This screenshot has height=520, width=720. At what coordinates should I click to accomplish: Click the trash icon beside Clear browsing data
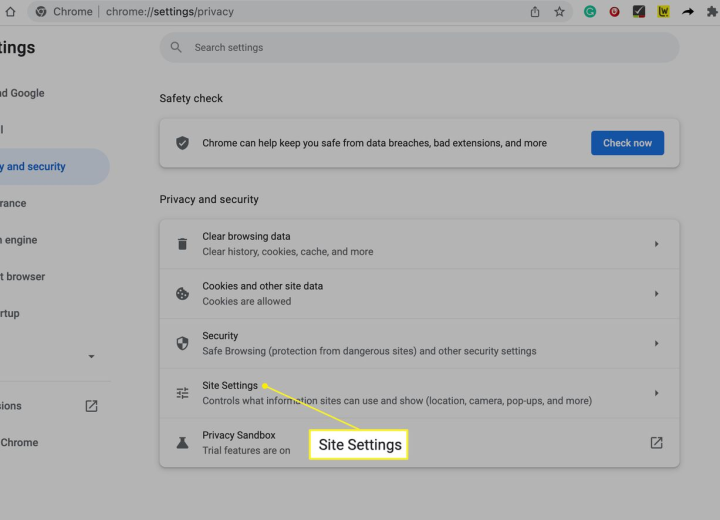182,244
